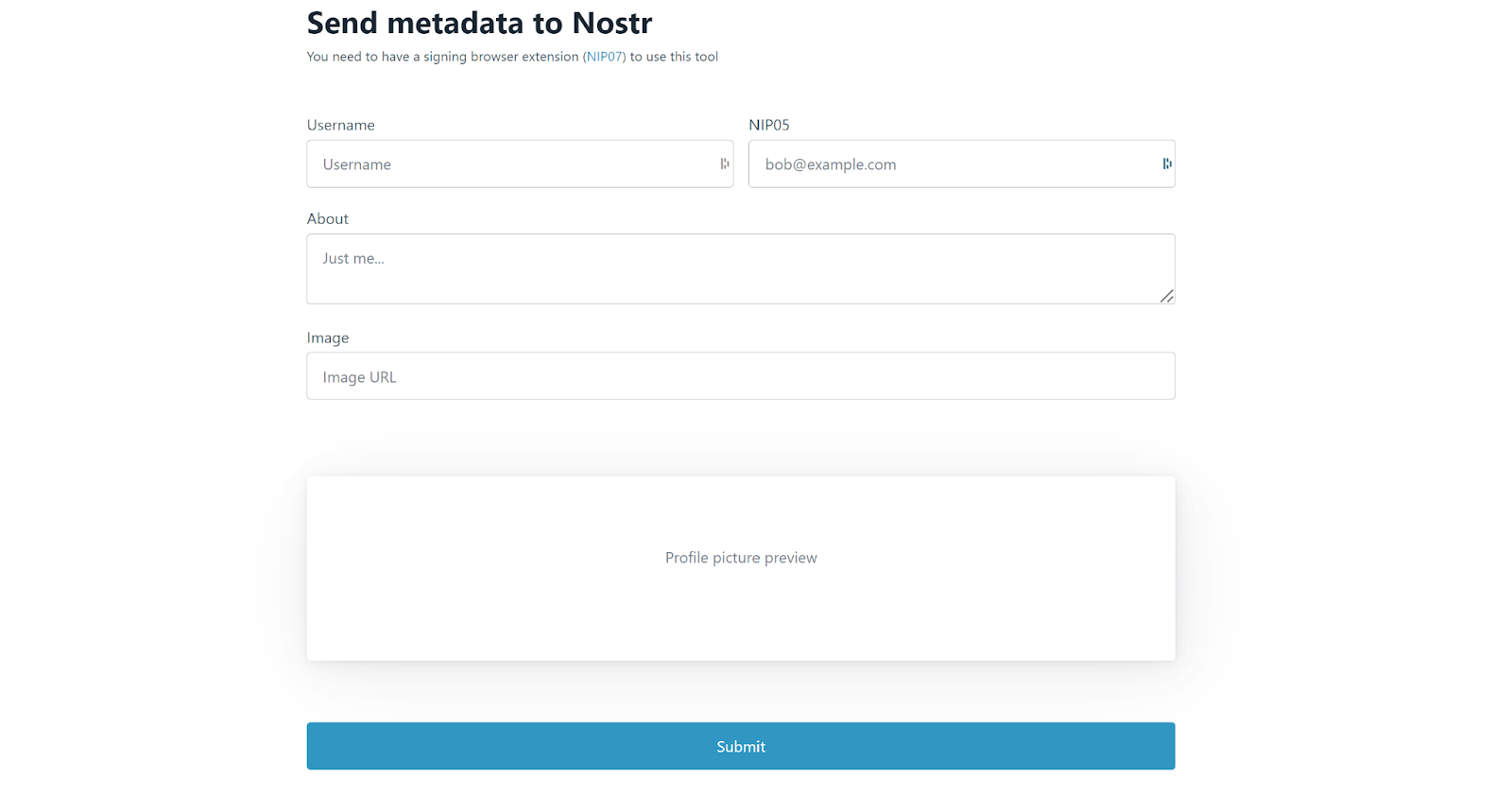Click the 'Username' field label

341,125
